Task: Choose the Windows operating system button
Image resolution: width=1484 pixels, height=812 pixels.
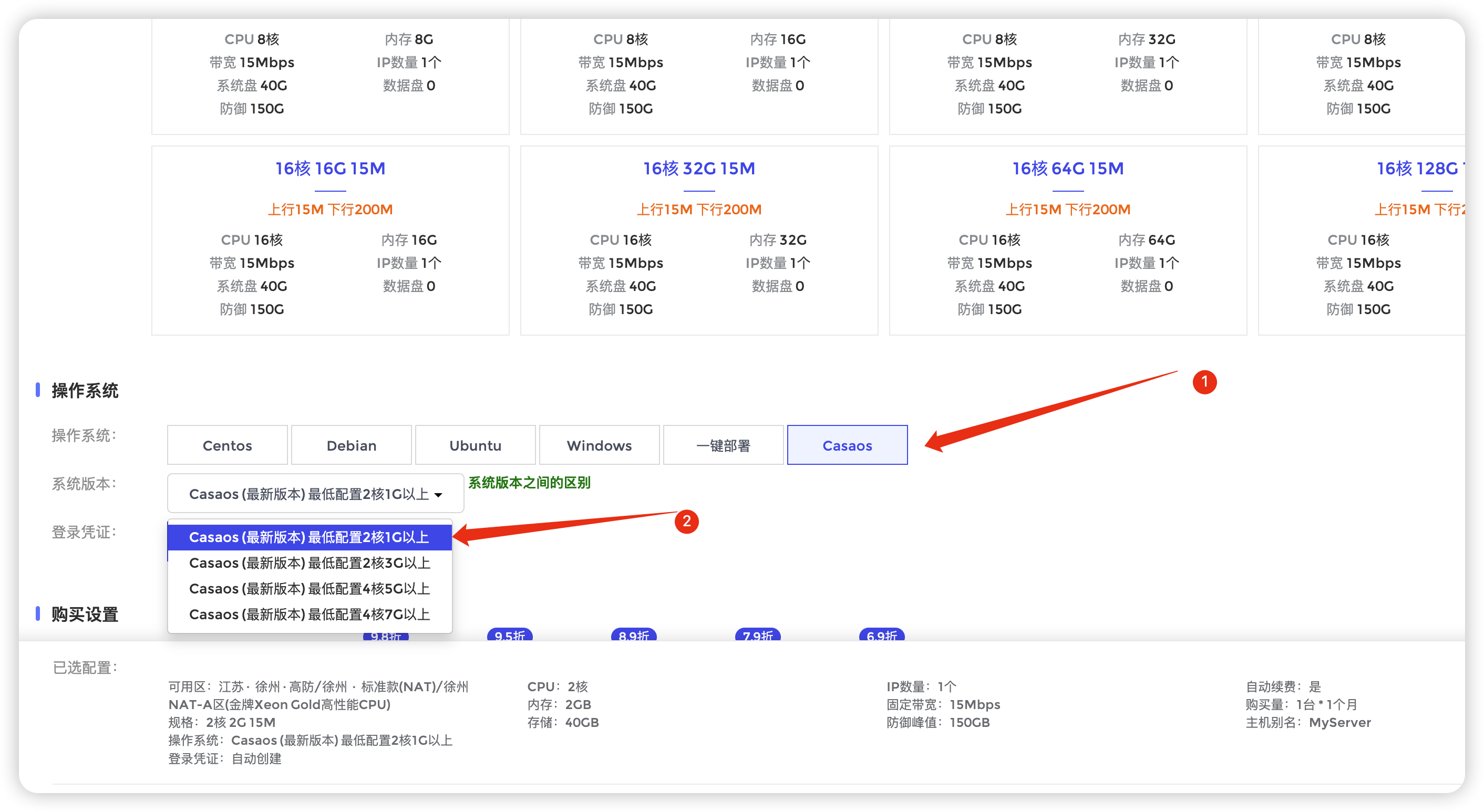Action: coord(599,445)
